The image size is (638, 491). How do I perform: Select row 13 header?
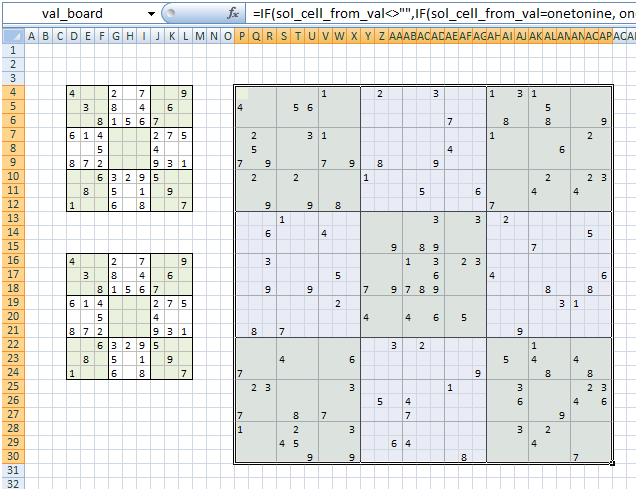tap(13, 218)
